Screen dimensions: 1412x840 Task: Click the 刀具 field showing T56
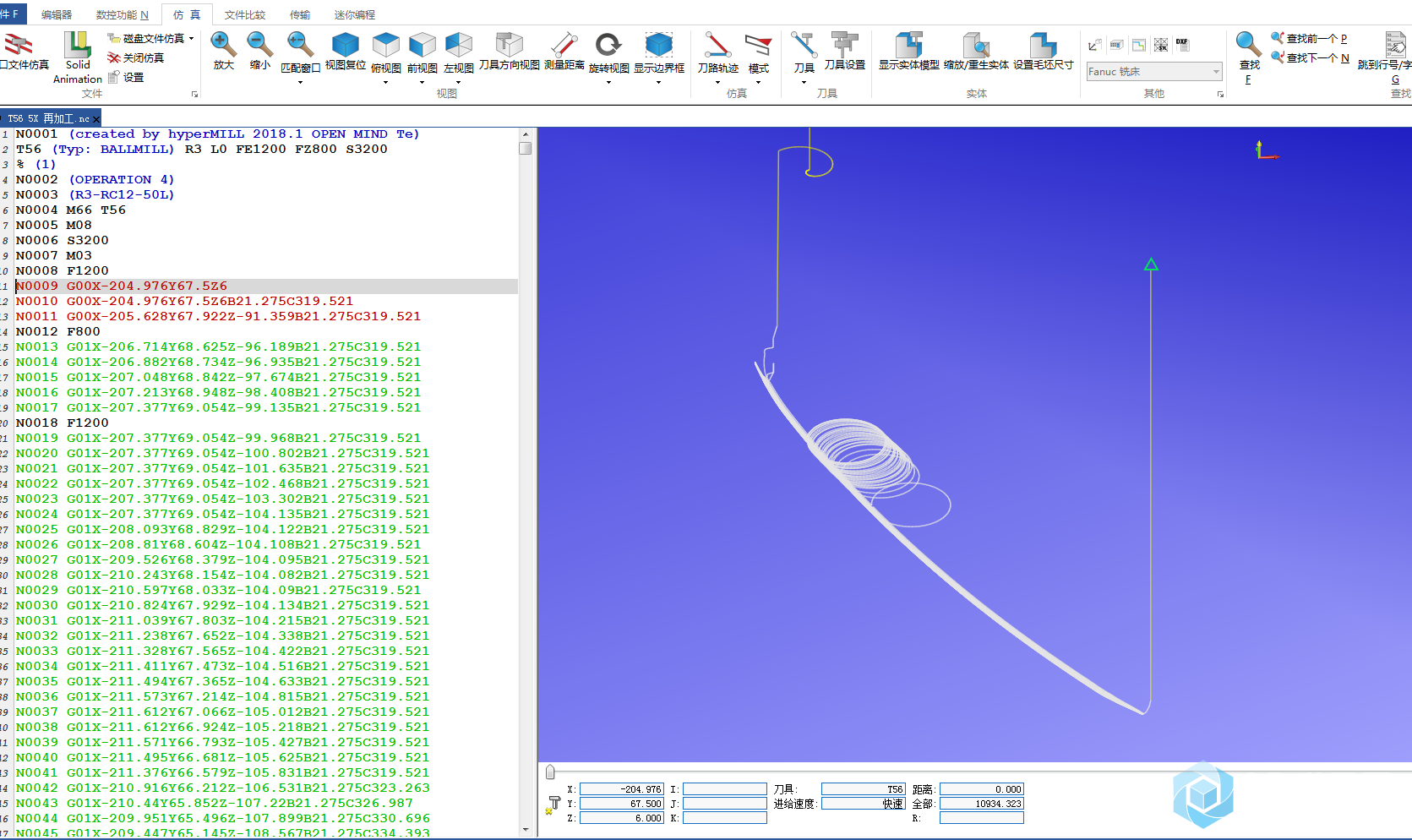(864, 789)
